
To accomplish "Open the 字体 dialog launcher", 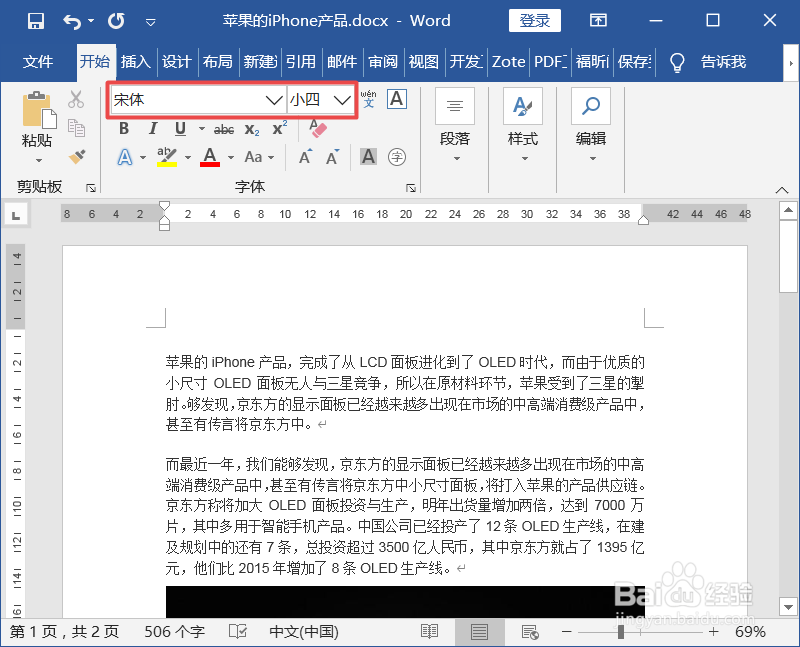I will tap(411, 188).
